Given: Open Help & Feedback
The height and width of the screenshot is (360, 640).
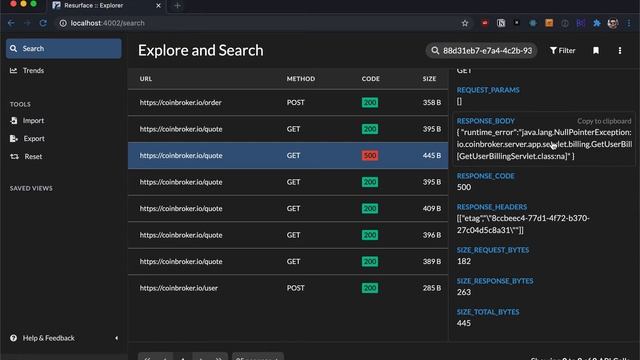Looking at the screenshot, I should (x=42, y=338).
